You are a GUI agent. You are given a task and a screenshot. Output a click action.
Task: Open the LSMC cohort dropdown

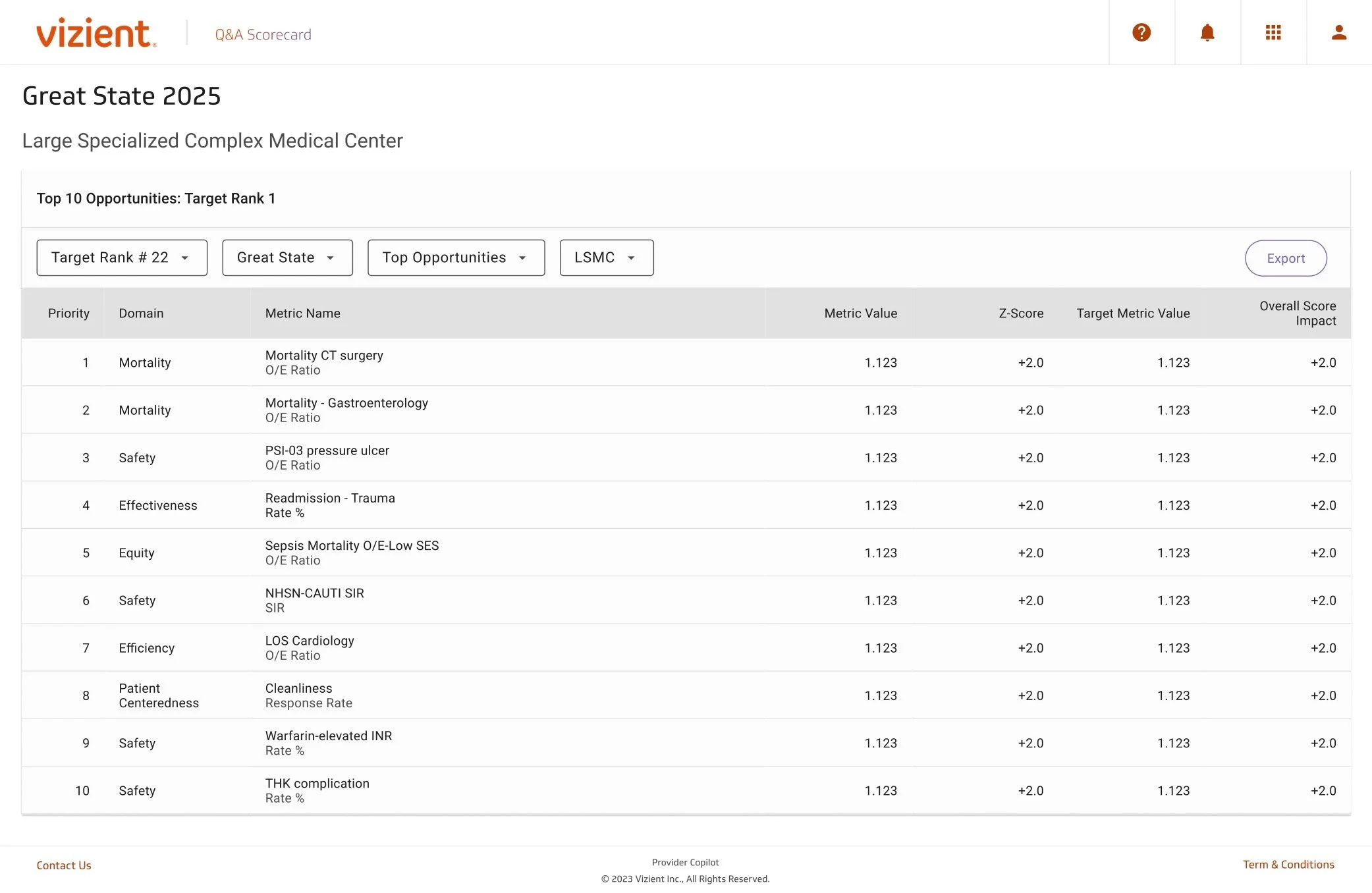605,257
